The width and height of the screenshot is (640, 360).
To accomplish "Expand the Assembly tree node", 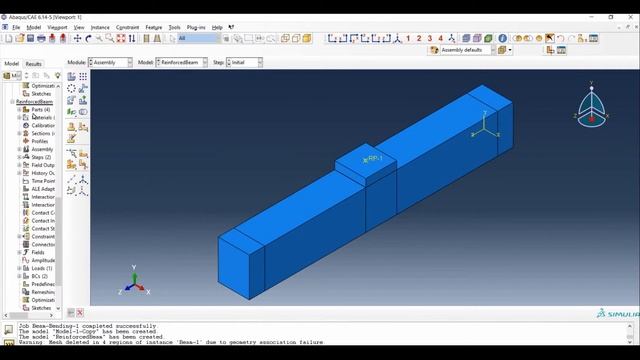I will pos(19,149).
